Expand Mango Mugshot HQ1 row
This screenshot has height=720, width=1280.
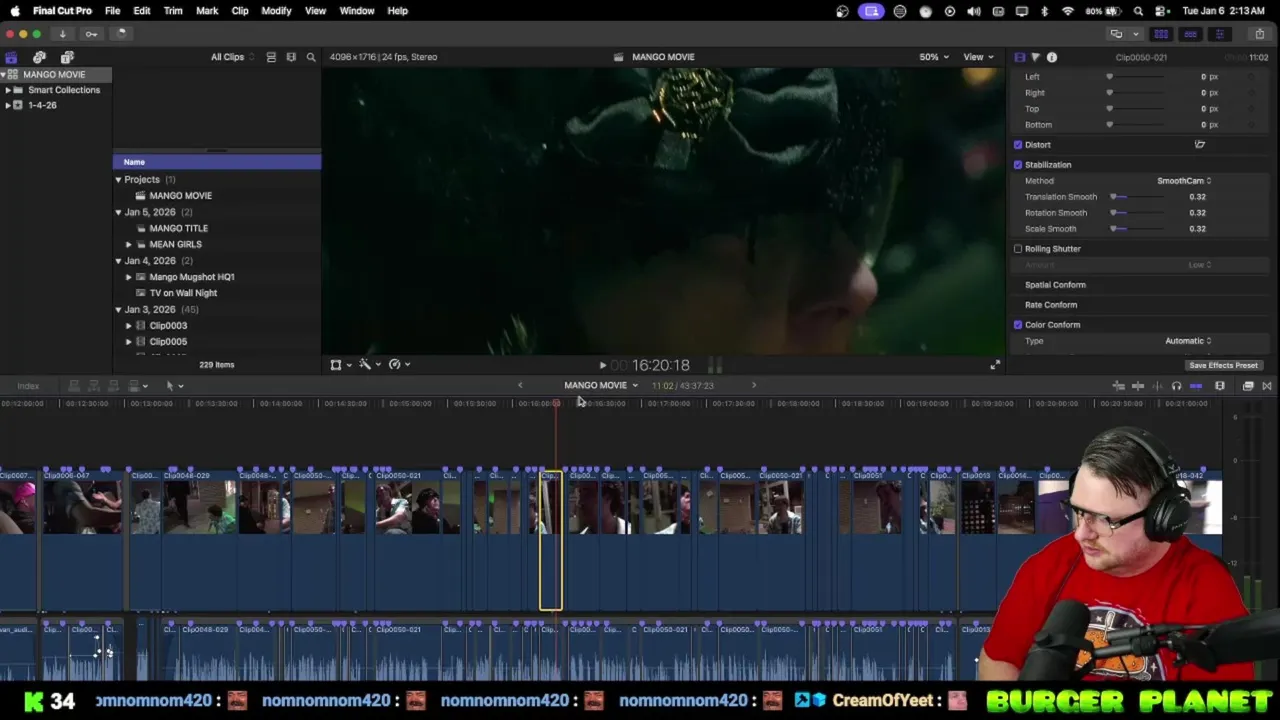(x=128, y=277)
